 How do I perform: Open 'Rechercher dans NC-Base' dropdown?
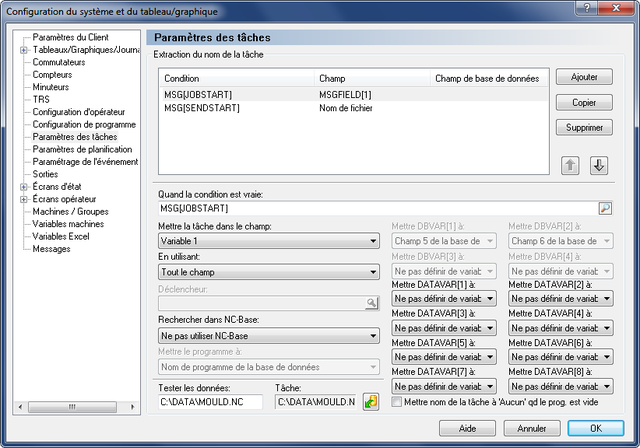269,336
